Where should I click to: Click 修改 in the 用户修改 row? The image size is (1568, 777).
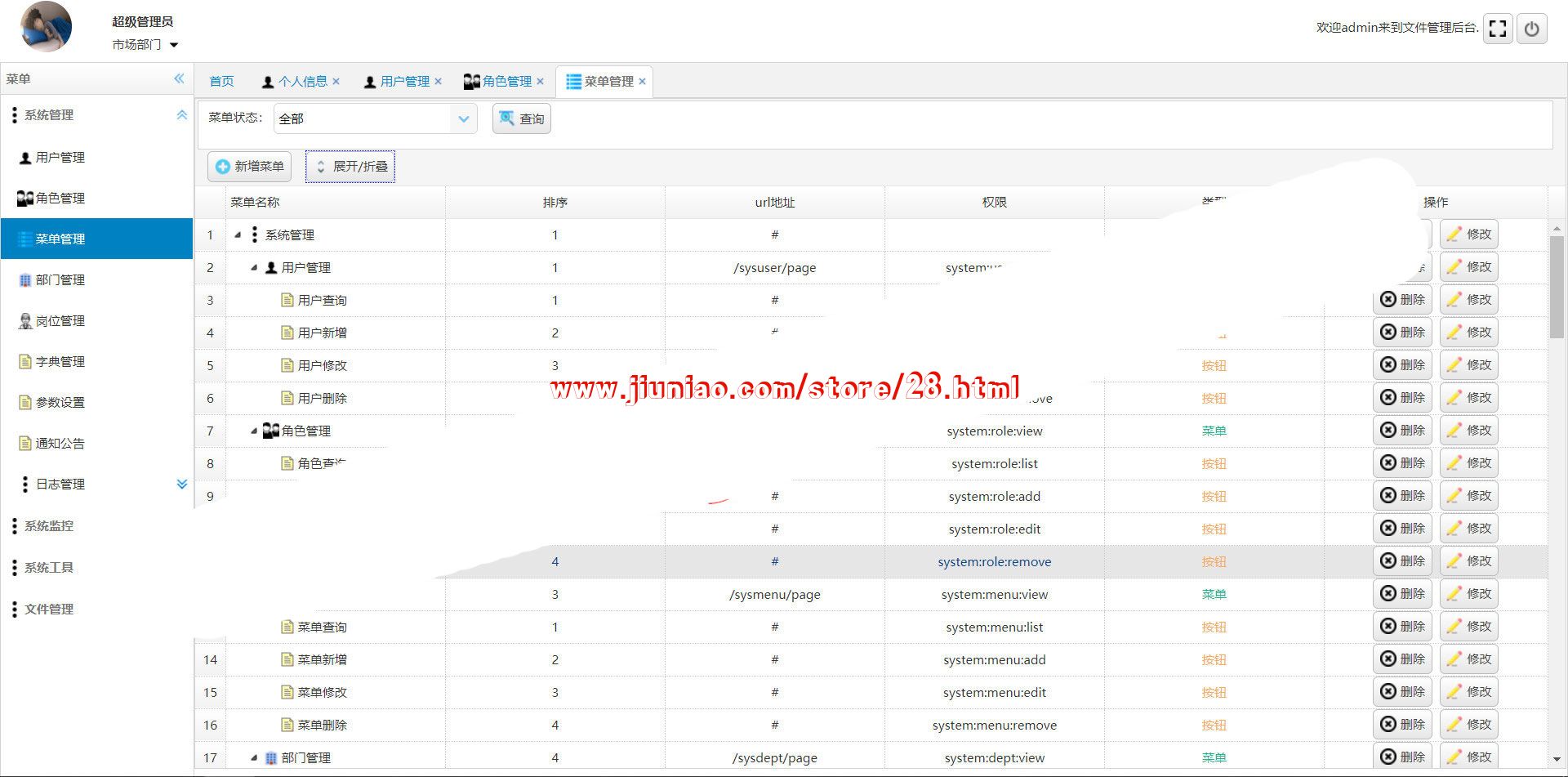(x=1469, y=365)
